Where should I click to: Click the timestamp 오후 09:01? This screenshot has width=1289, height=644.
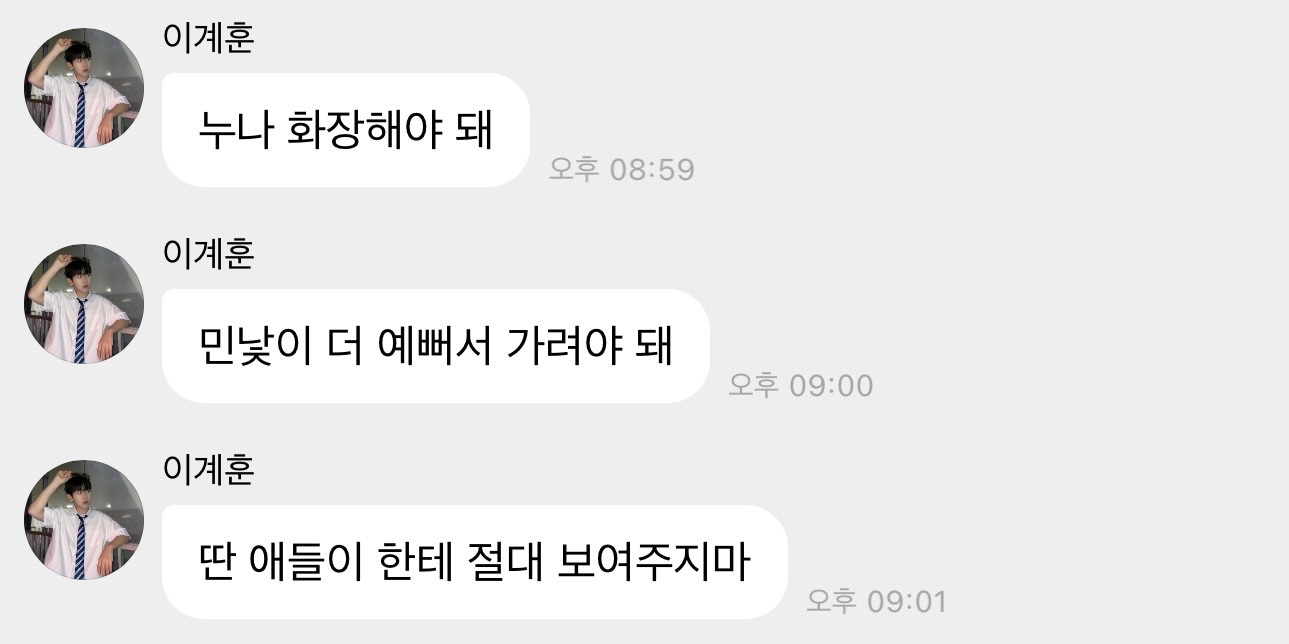876,601
